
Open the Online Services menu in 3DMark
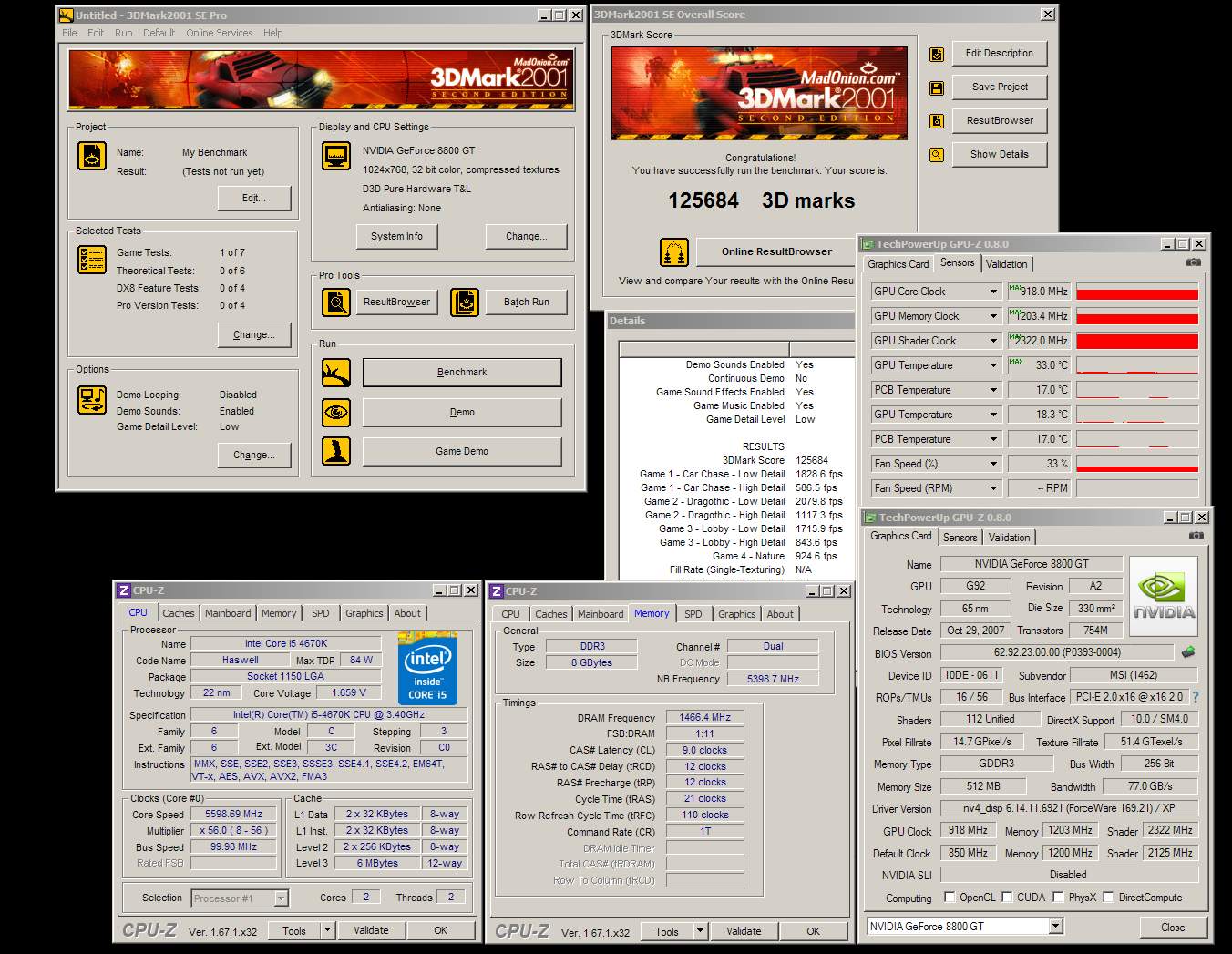220,33
